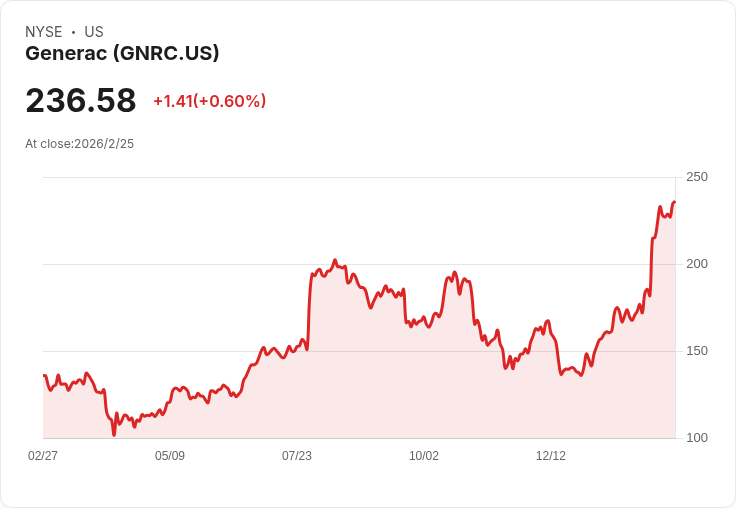Click the At close:2026/2/25 timestamp
Viewport: 736px width, 508px height.
point(79,144)
